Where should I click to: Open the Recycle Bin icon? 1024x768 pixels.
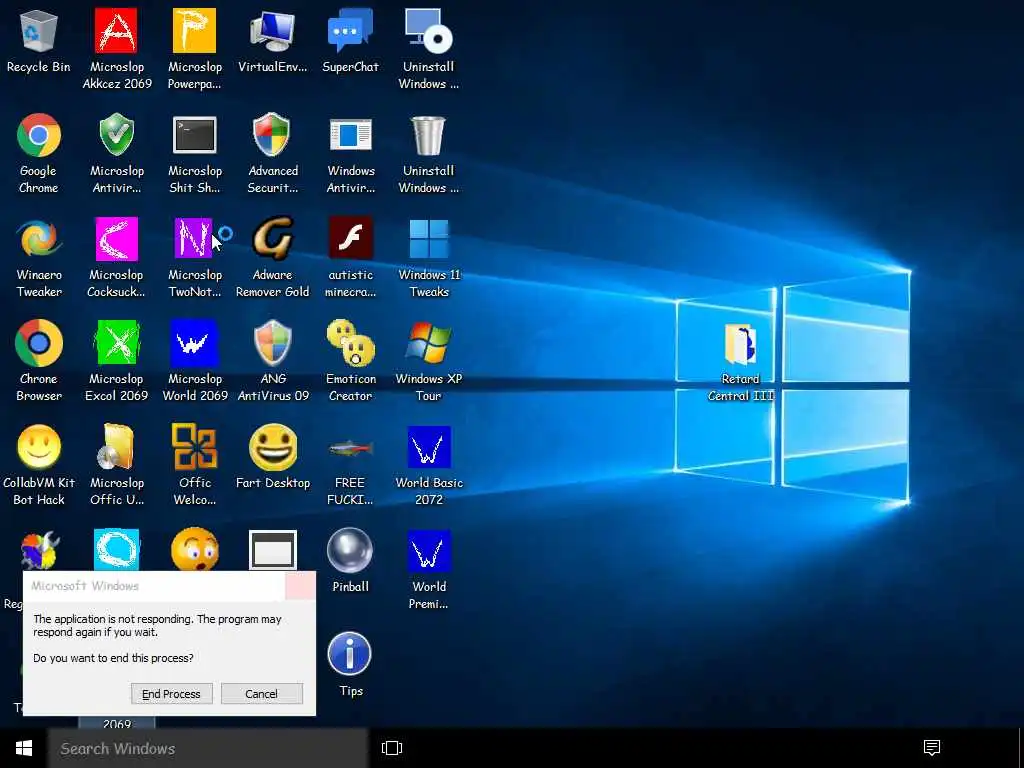pos(39,31)
